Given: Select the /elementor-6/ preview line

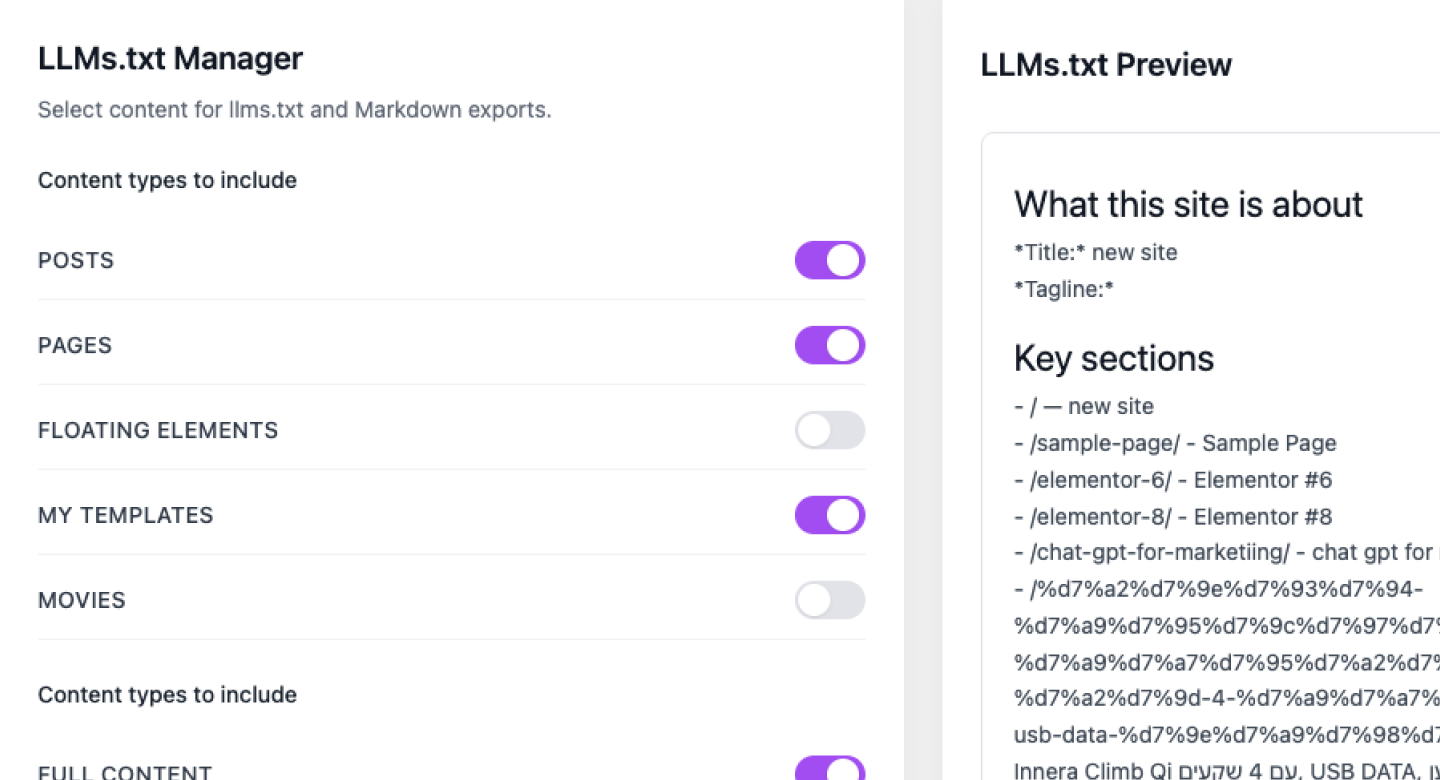Looking at the screenshot, I should [x=1173, y=480].
